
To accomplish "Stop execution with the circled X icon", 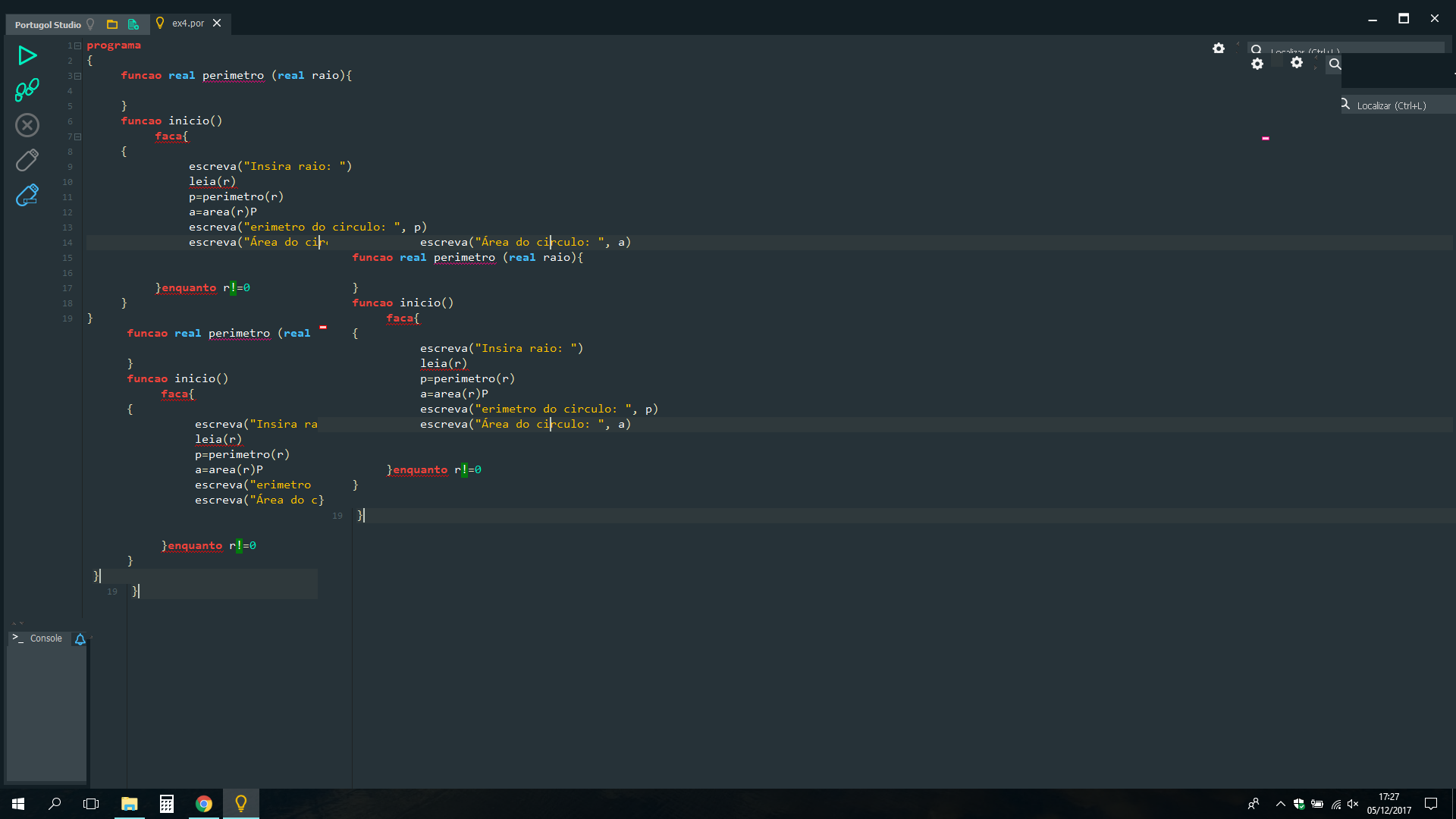I will coord(27,125).
